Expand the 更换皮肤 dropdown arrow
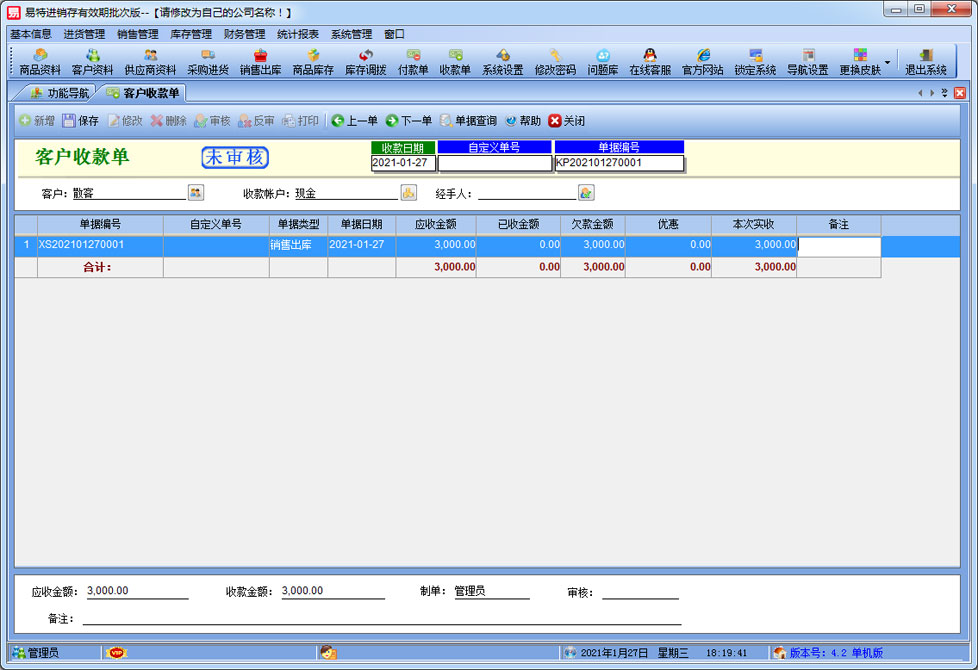Image resolution: width=978 pixels, height=670 pixels. tap(887, 62)
